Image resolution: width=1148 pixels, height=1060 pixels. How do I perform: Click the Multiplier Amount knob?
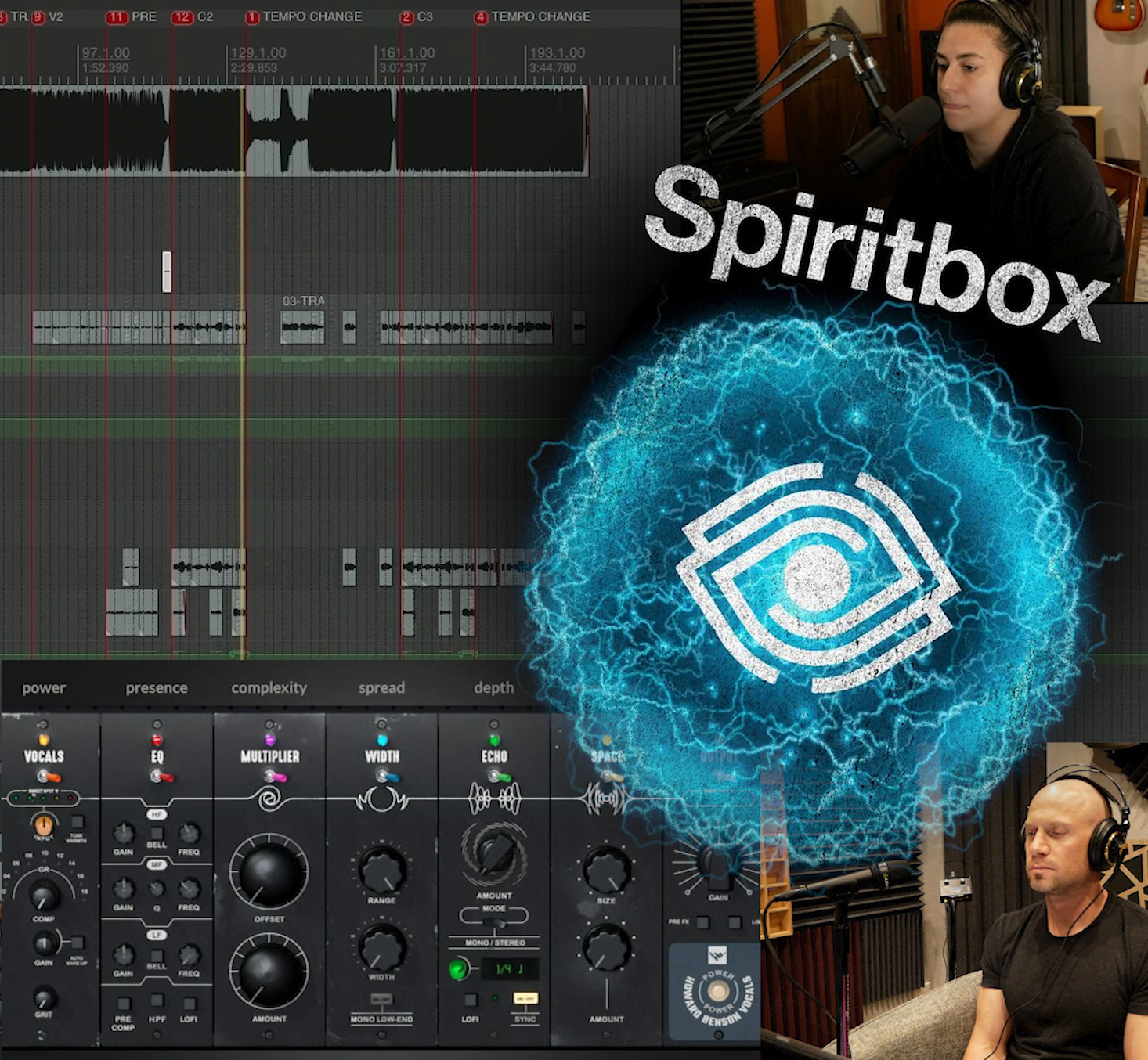(x=269, y=971)
